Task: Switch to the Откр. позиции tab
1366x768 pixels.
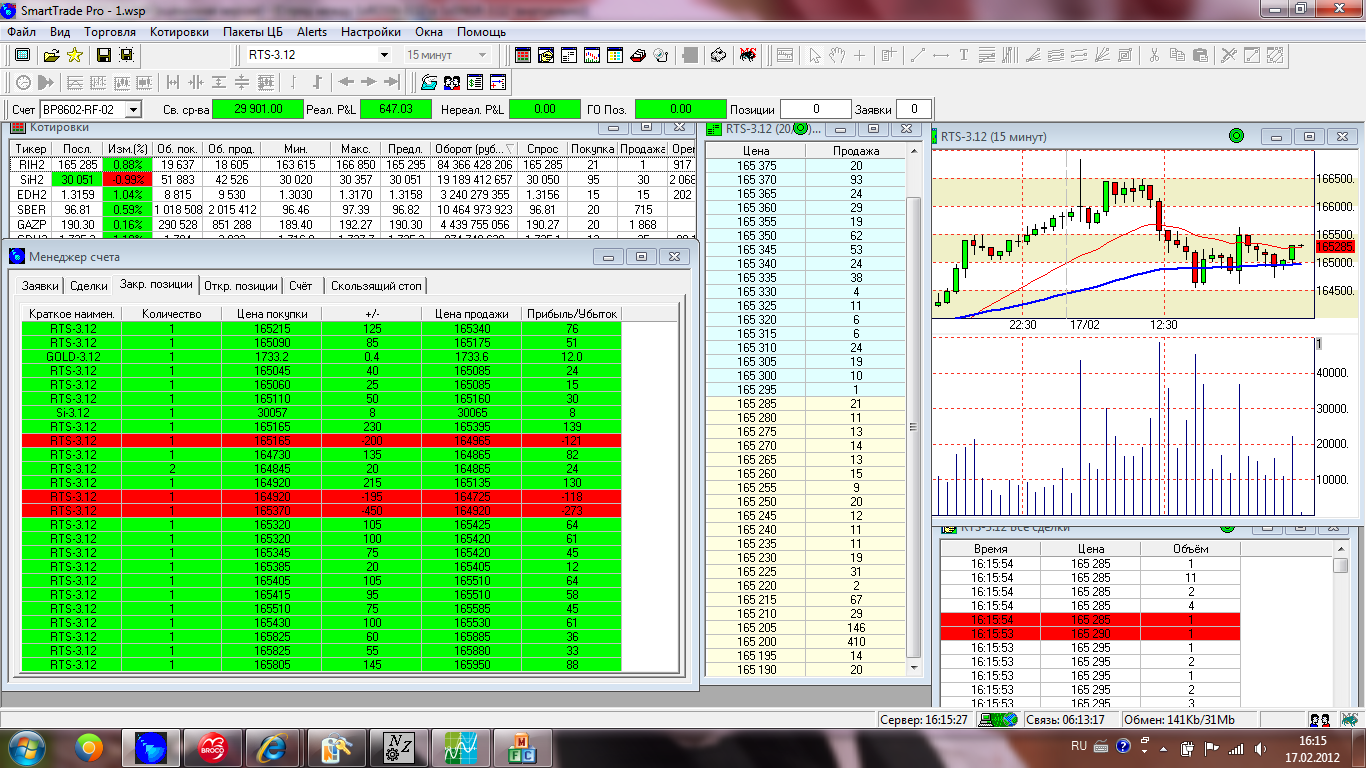Action: click(239, 286)
